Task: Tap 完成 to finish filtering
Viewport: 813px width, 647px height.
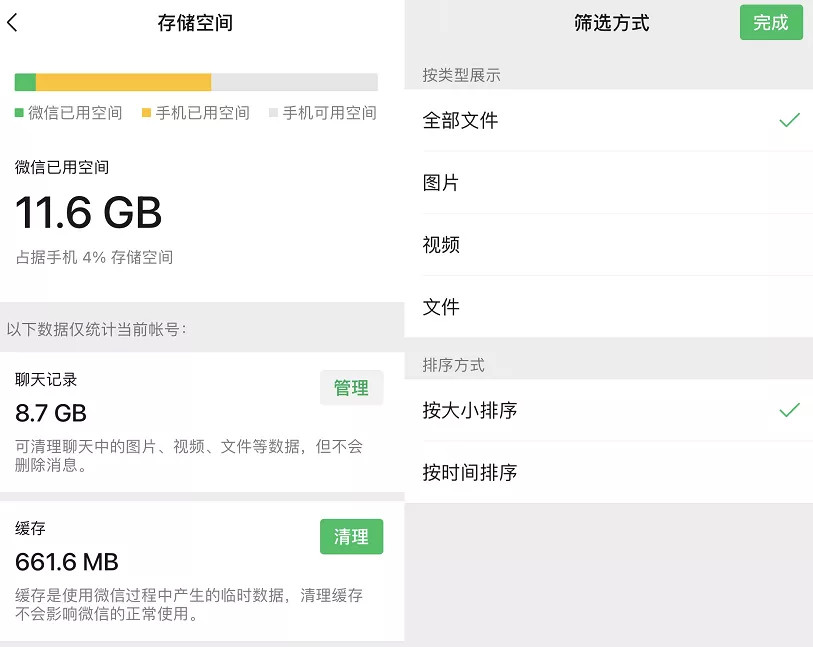Action: [x=771, y=22]
